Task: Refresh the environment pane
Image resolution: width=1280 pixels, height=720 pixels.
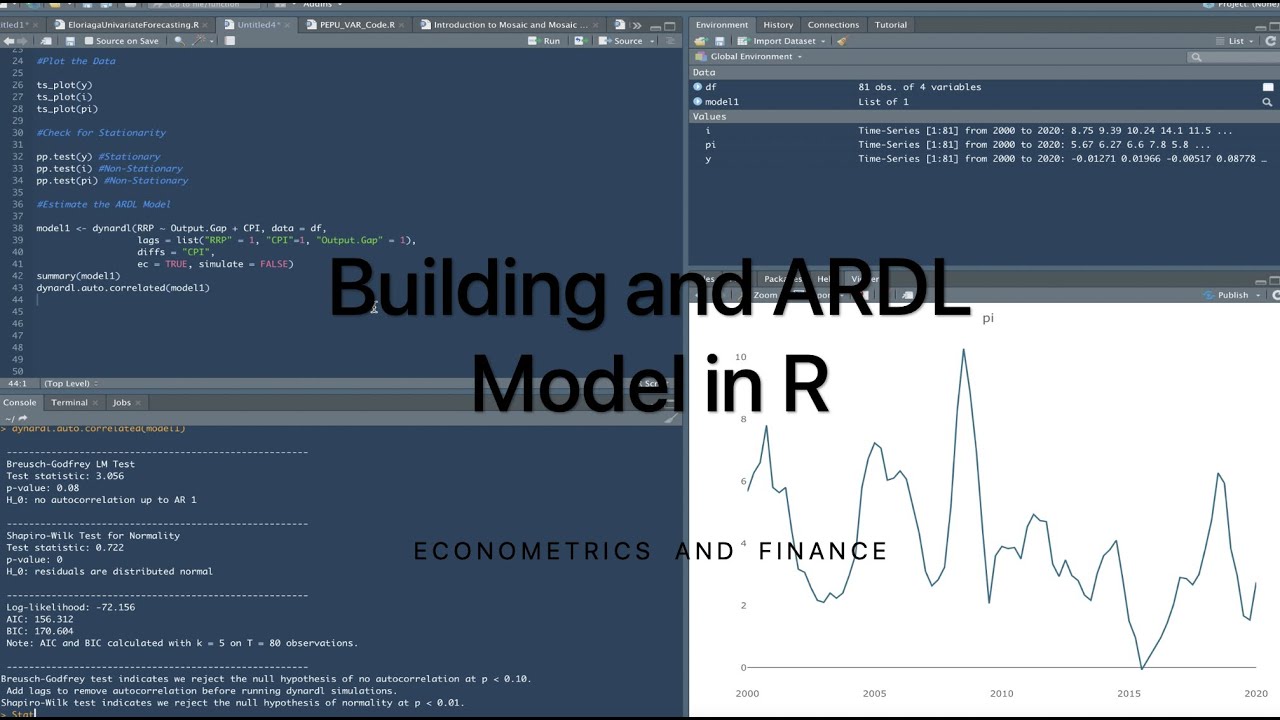Action: pos(1270,41)
